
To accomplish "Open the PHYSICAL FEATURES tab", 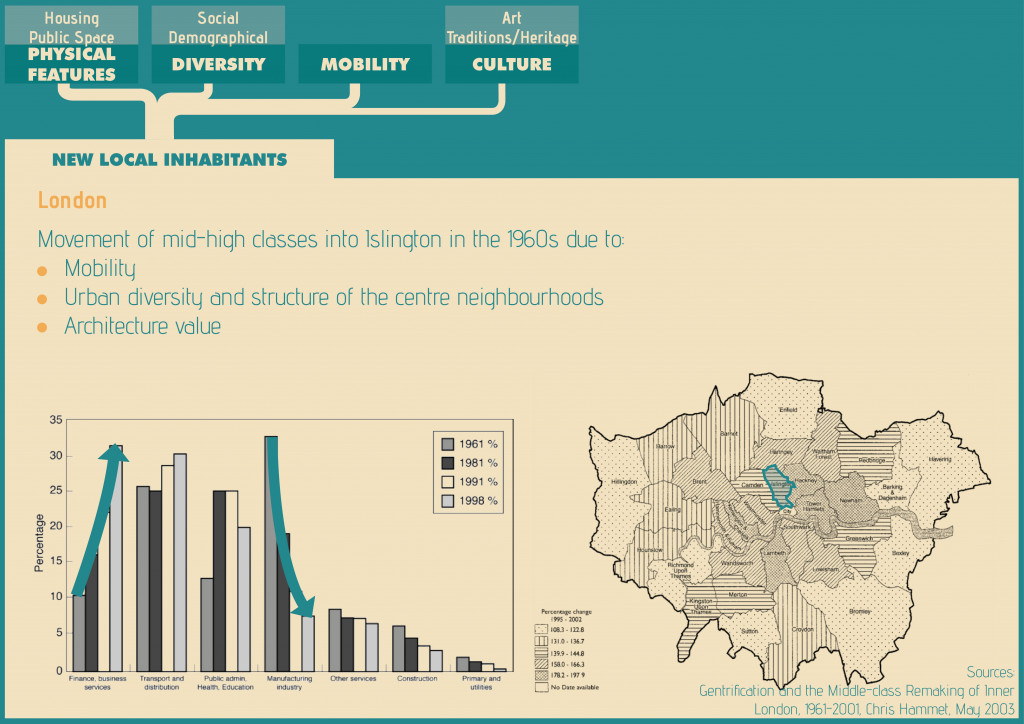I will pos(71,64).
